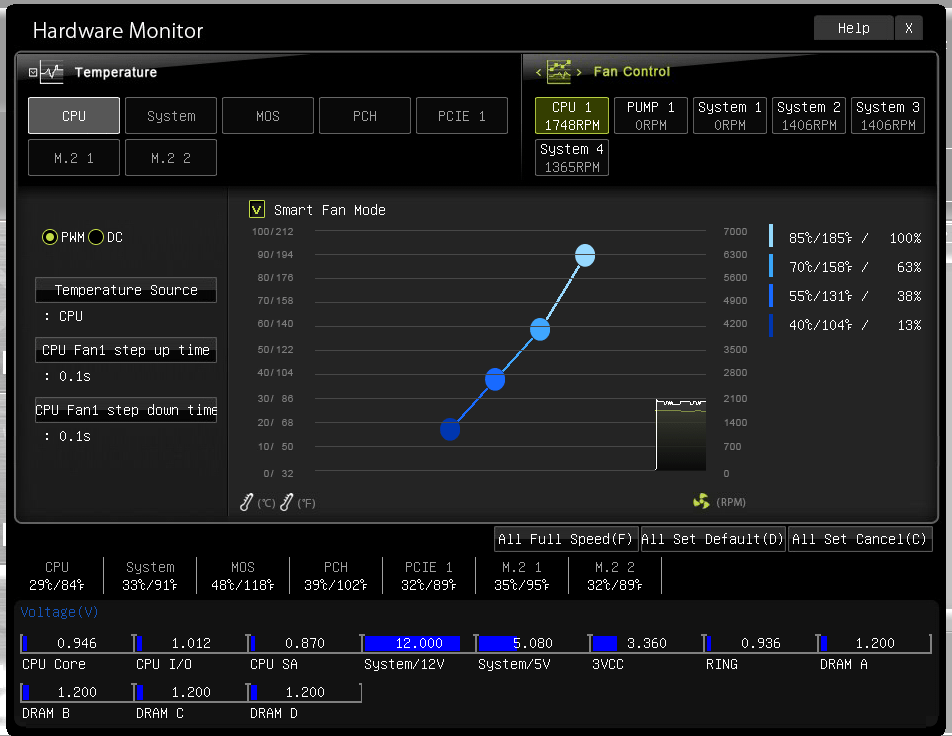Choose the CPU 1 fan at 1748RPM
The image size is (952, 736).
pyautogui.click(x=571, y=115)
